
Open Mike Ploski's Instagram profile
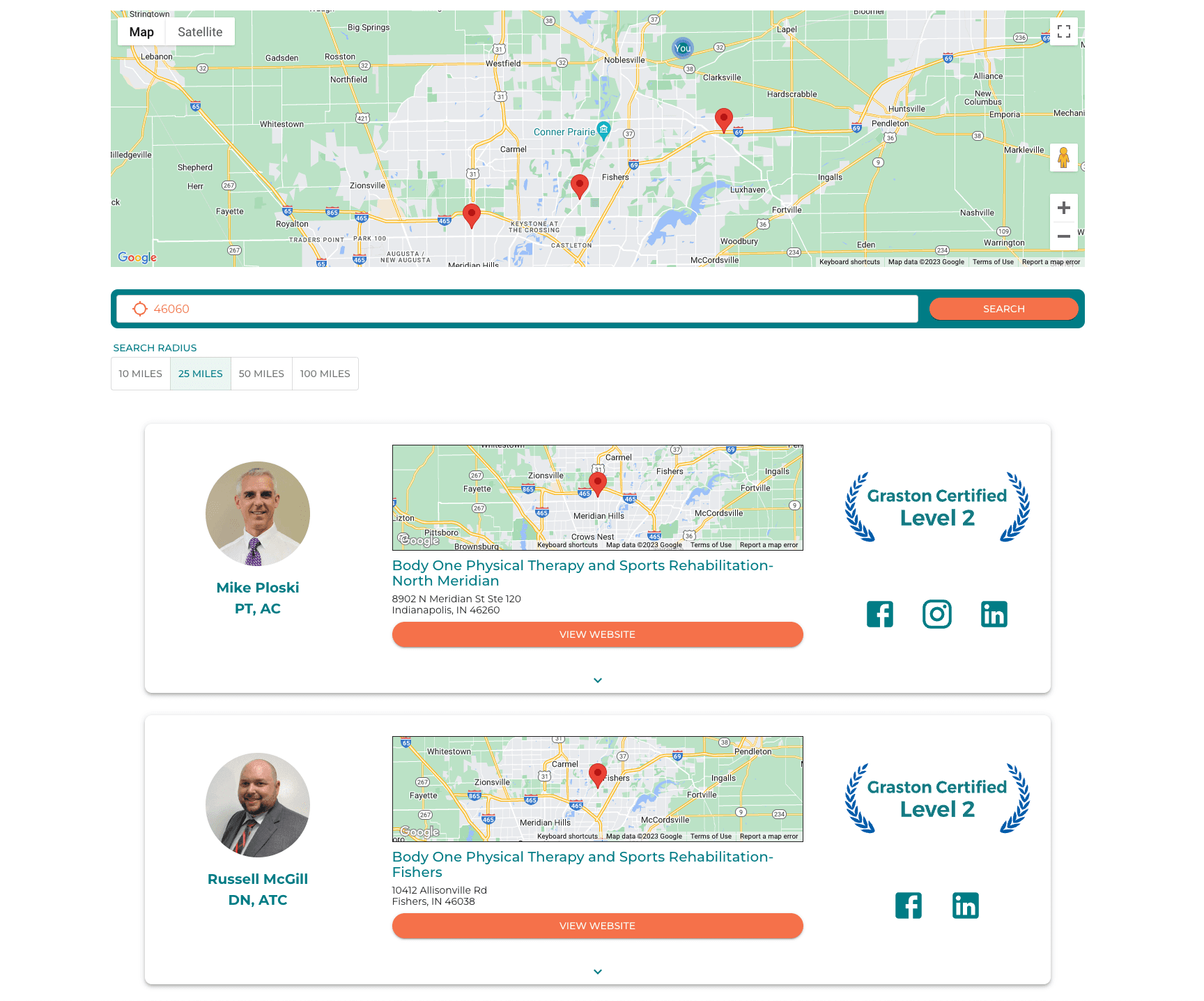click(x=937, y=614)
